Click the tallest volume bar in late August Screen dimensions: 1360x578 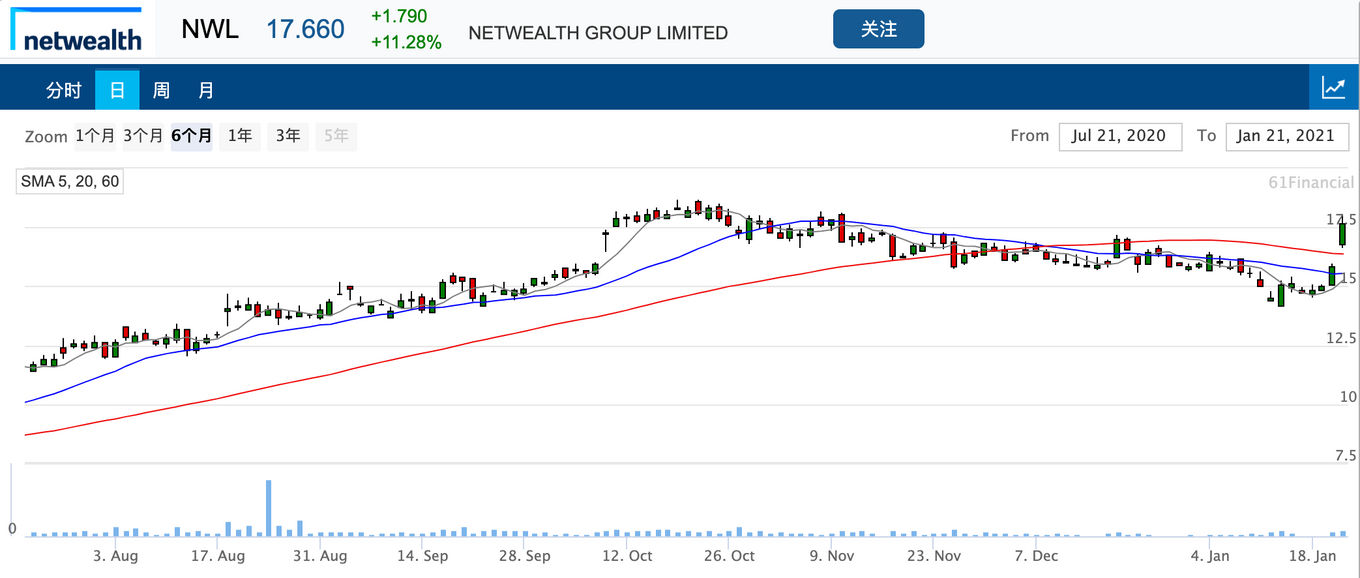pos(269,508)
